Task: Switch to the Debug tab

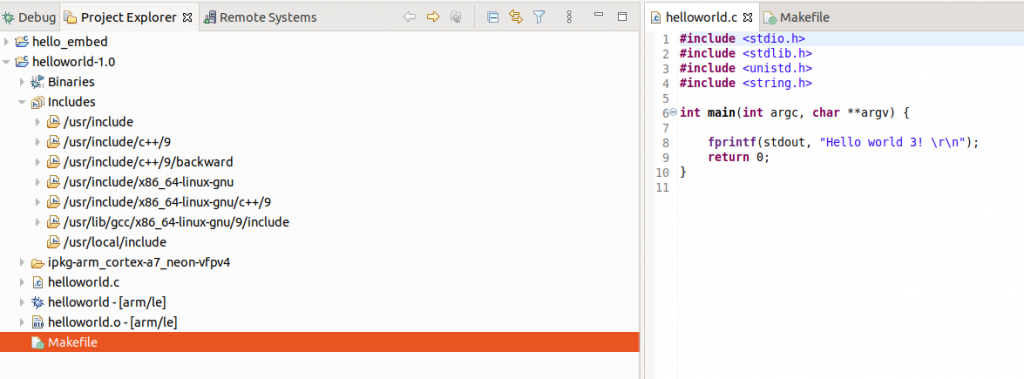Action: pos(30,18)
